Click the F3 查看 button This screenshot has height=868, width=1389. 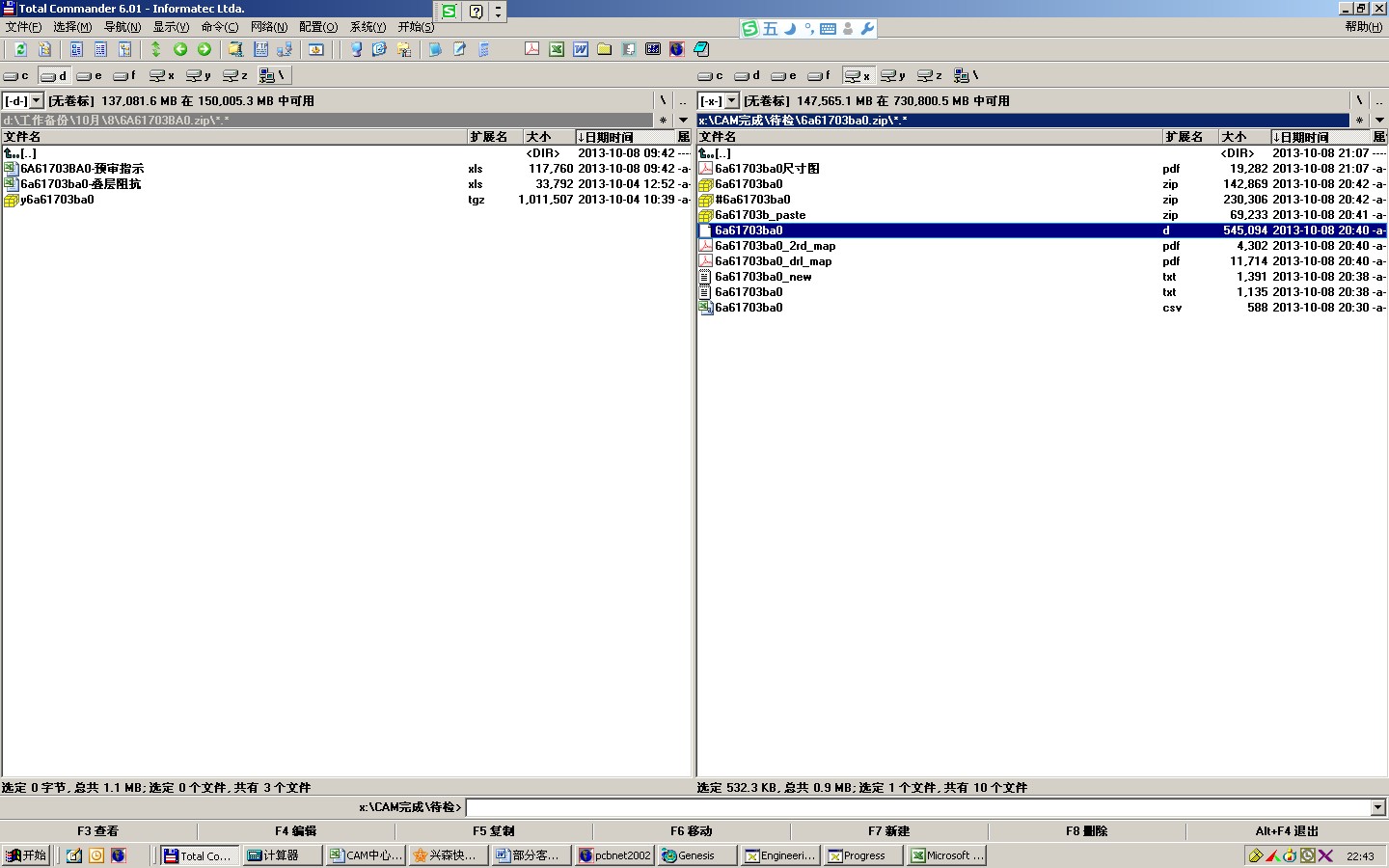pyautogui.click(x=98, y=830)
